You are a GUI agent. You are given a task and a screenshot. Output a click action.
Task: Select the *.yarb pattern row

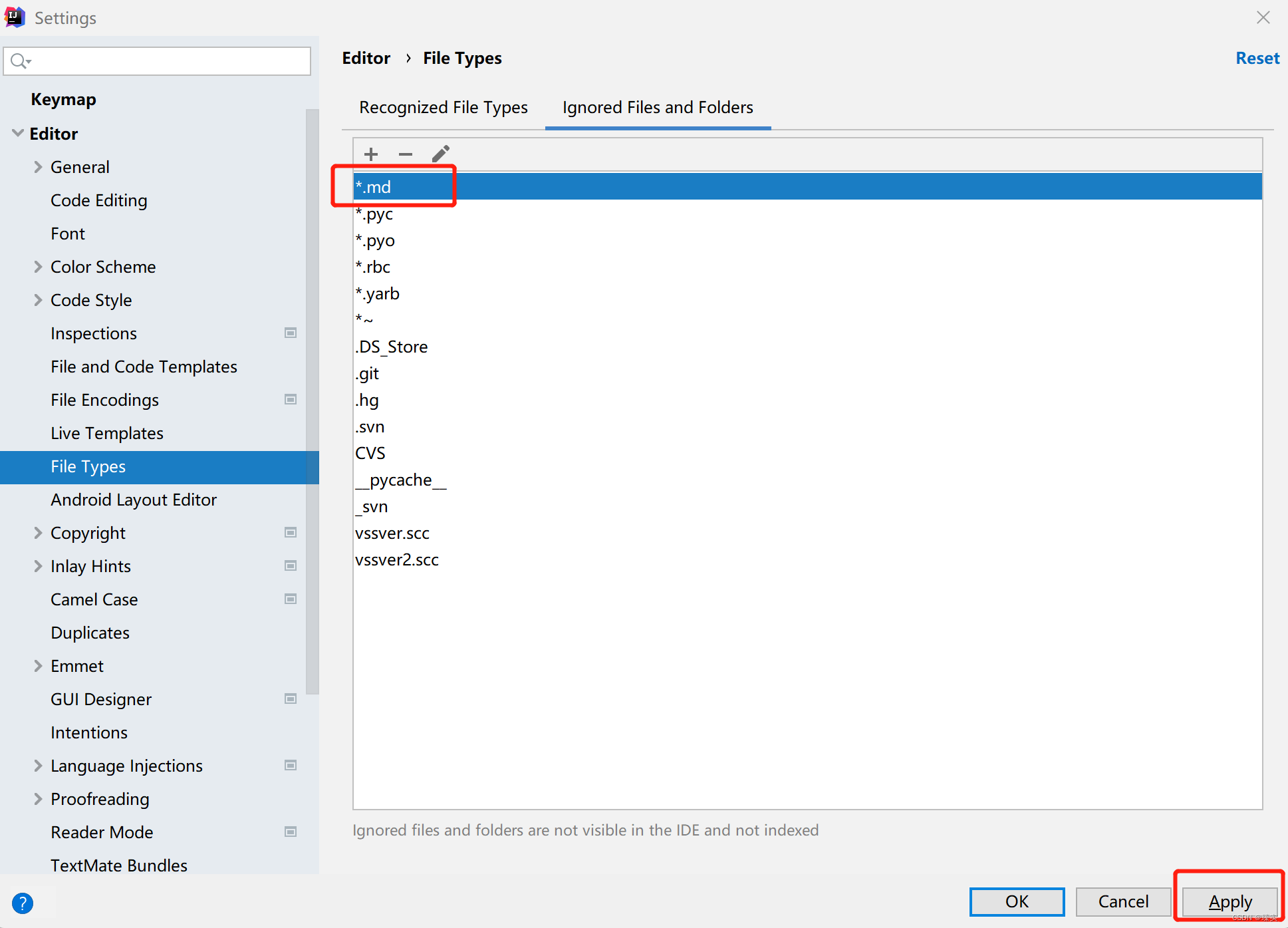[x=807, y=293]
